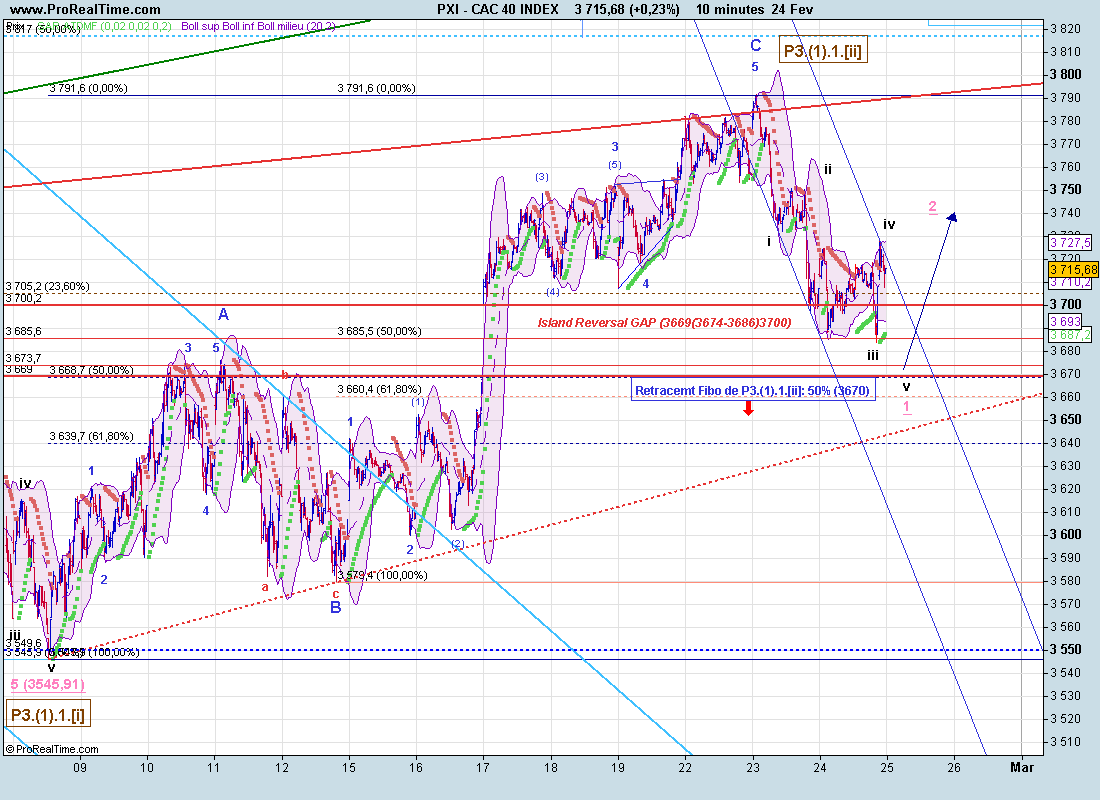This screenshot has height=800, width=1100.
Task: Click the PXI - CAC 40 INDEX title
Action: [497, 9]
